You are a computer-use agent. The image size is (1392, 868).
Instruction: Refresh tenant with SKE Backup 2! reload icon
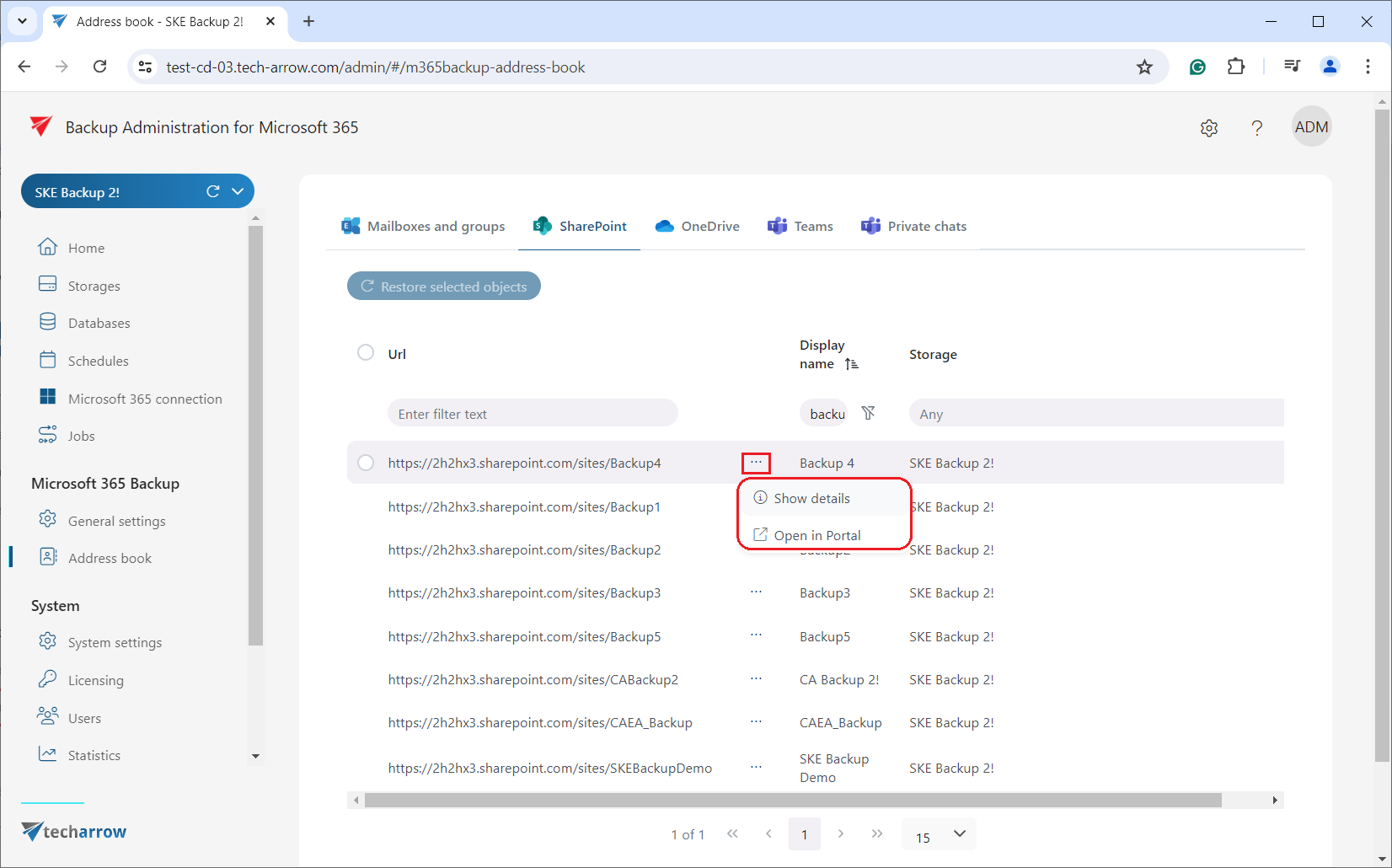(213, 191)
